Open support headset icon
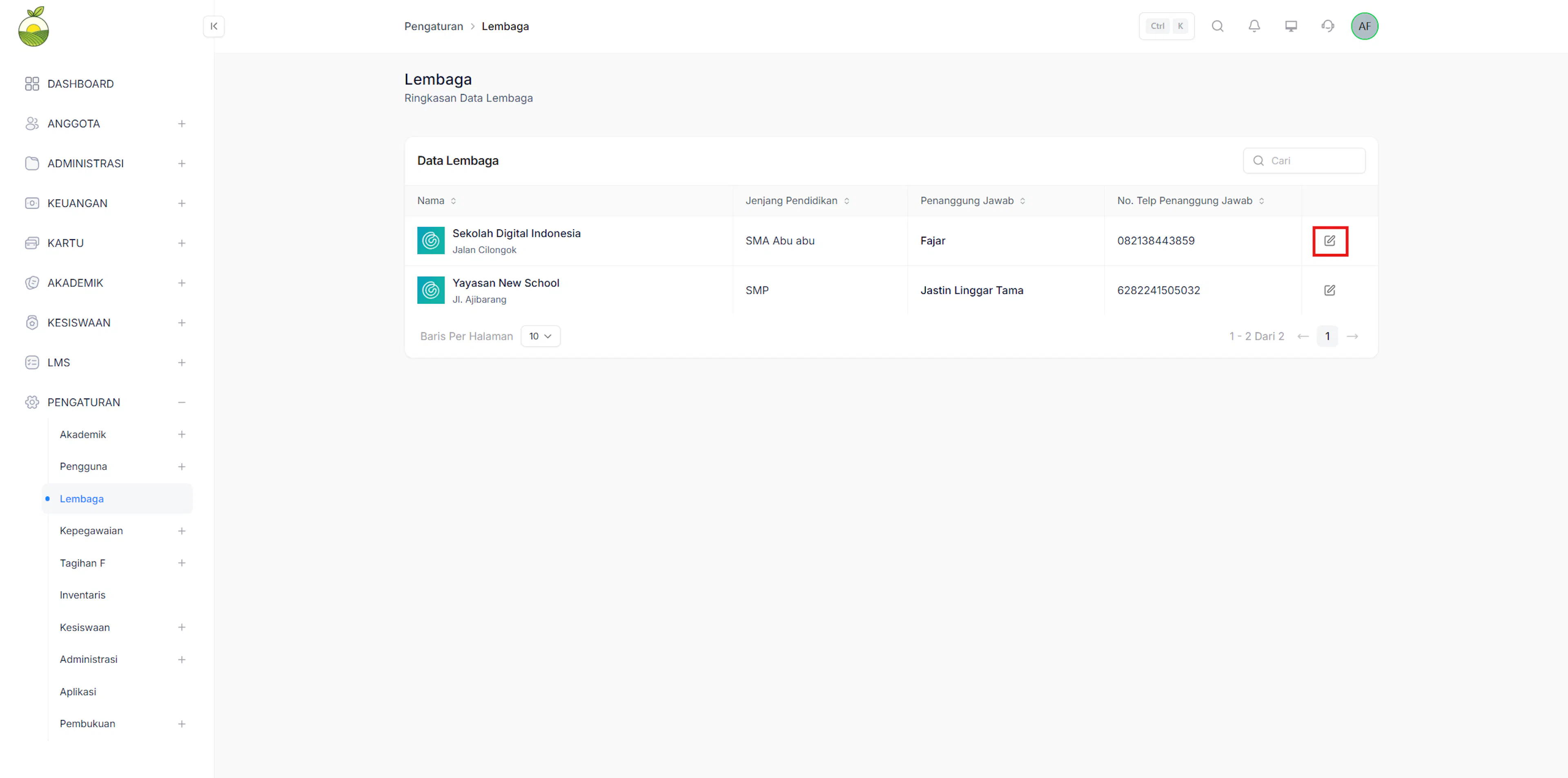This screenshot has width=1568, height=778. click(x=1328, y=26)
